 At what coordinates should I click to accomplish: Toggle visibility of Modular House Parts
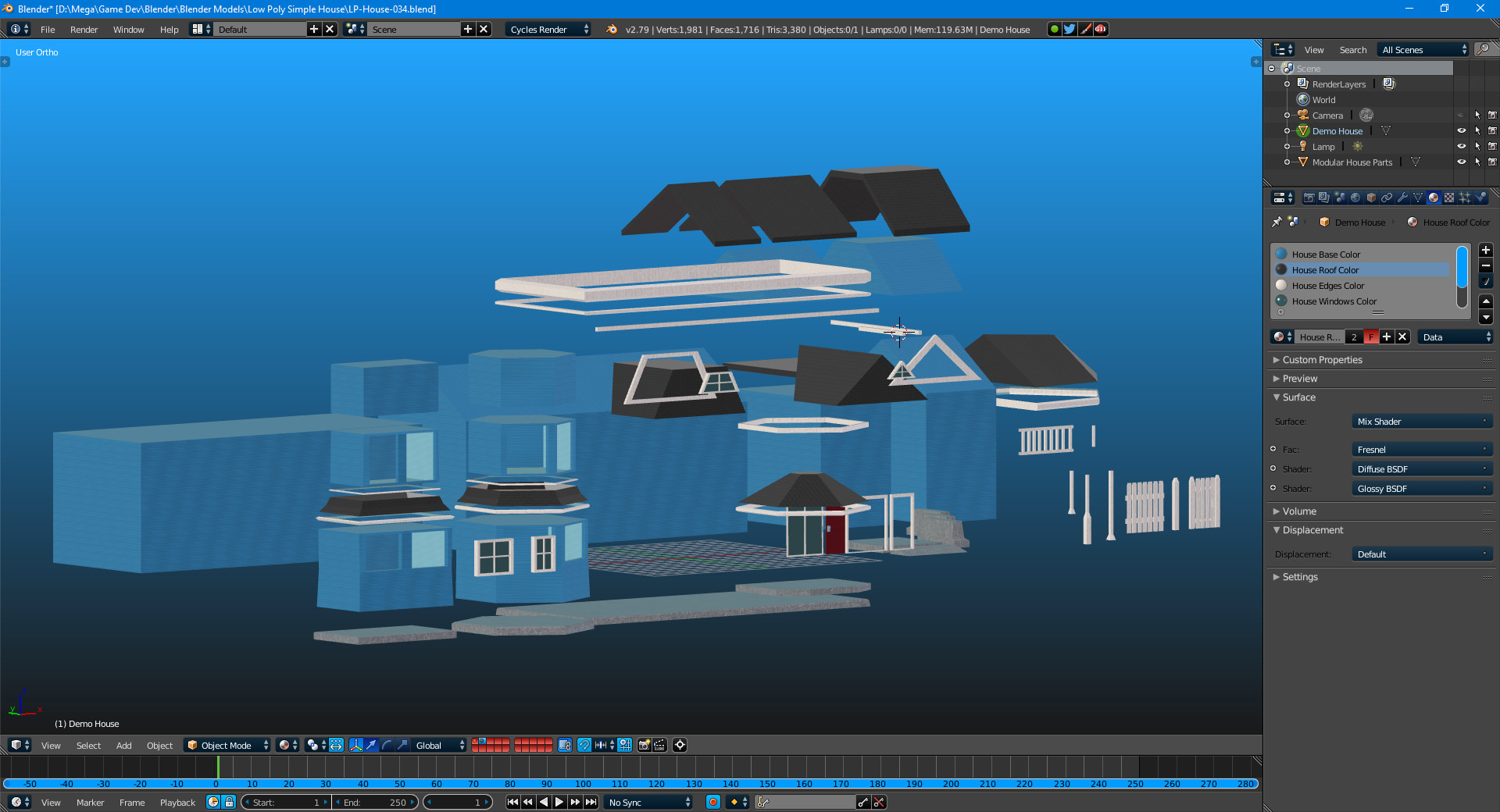point(1462,162)
